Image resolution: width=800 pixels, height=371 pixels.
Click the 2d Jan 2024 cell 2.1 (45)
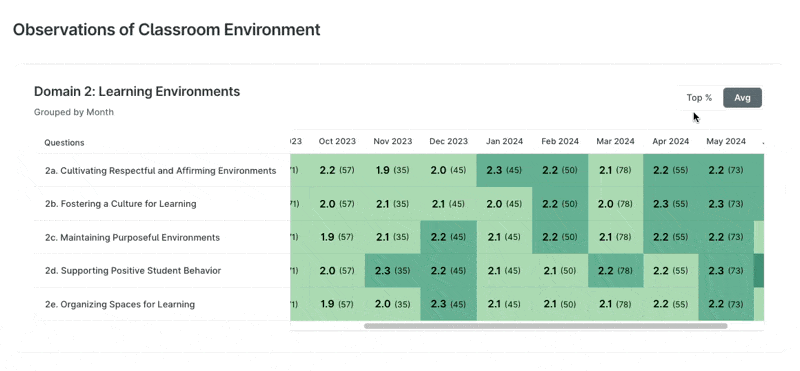point(504,270)
